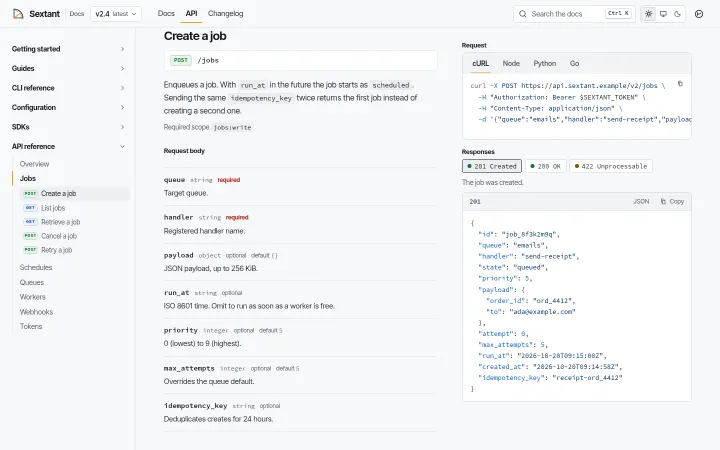Click POST badge beside Cancel a job
This screenshot has width=720, height=450.
30,236
